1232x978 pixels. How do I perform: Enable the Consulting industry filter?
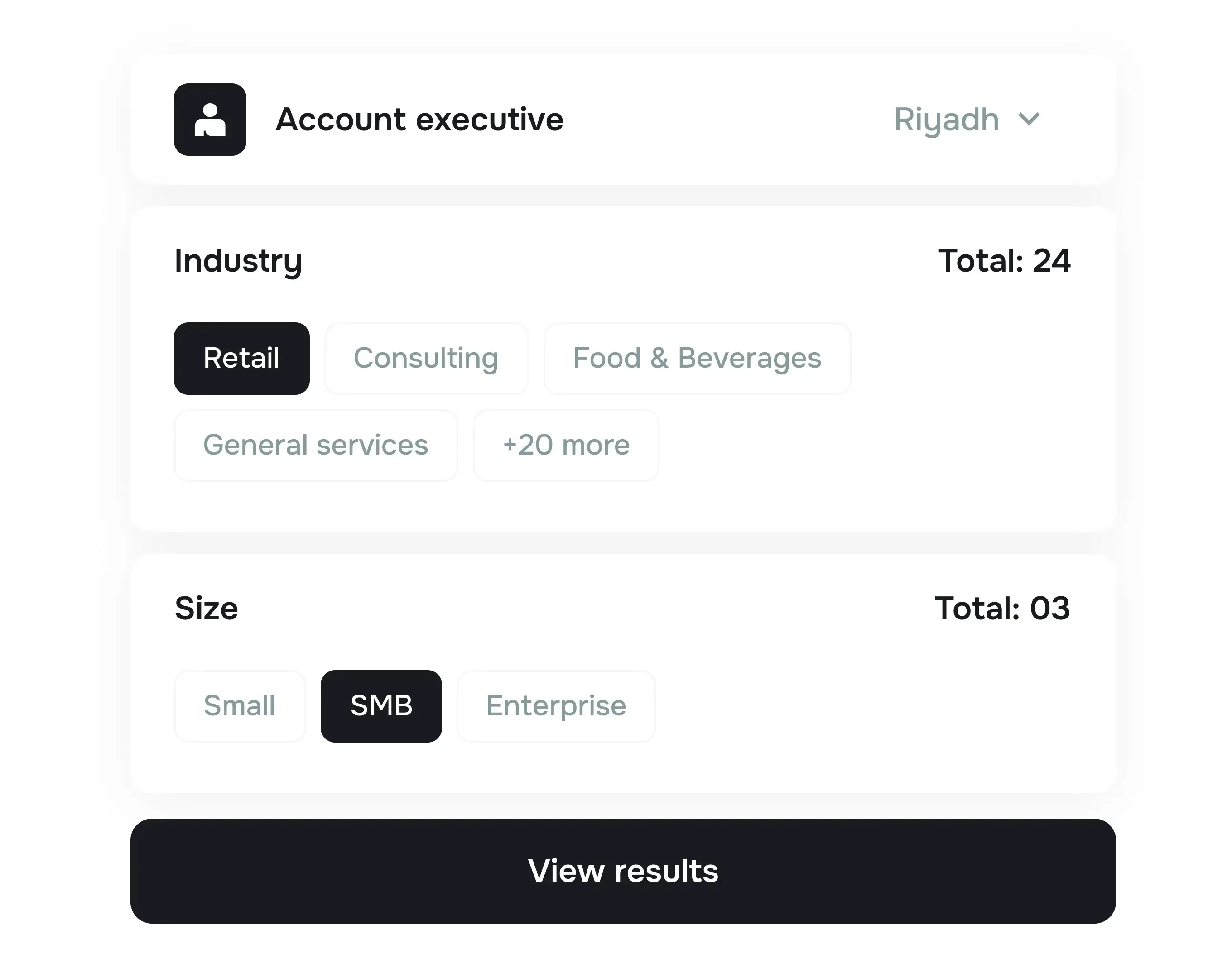[x=426, y=358]
